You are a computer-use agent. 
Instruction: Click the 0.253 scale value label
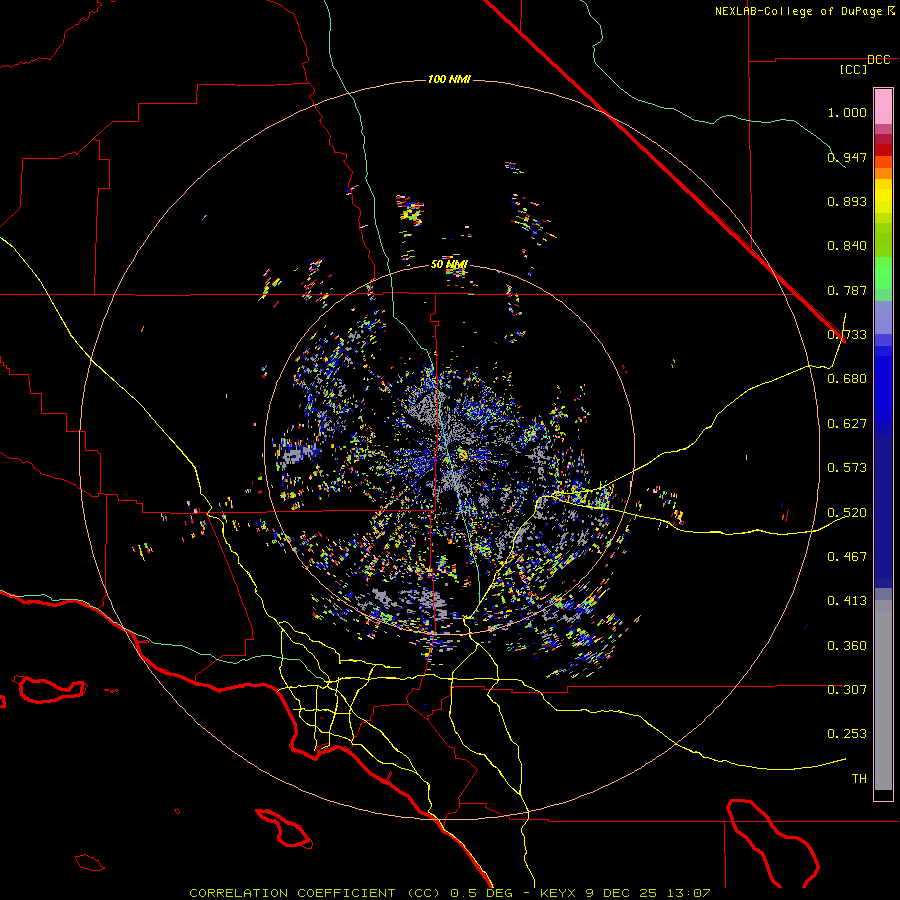pyautogui.click(x=847, y=734)
